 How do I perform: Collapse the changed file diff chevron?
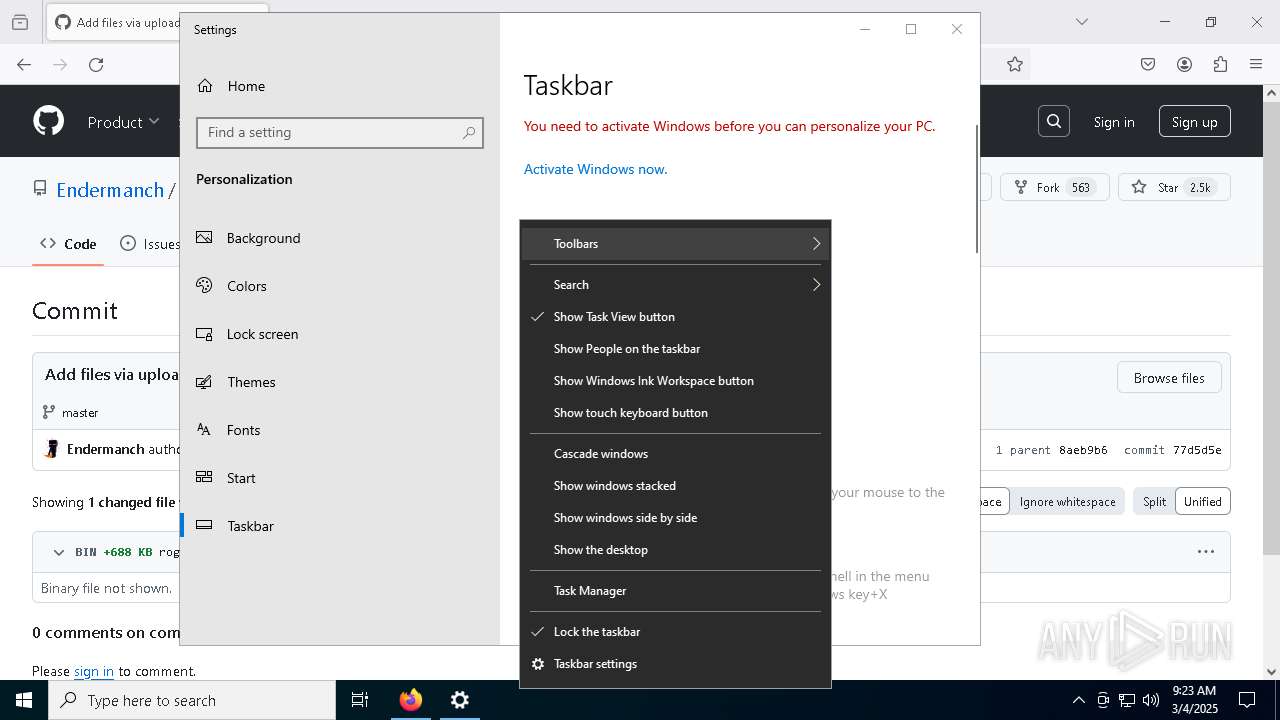[x=59, y=552]
